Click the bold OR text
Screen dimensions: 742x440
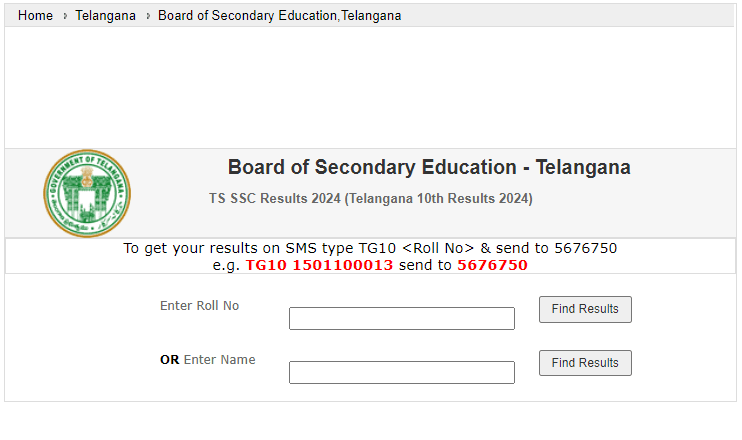click(x=169, y=360)
